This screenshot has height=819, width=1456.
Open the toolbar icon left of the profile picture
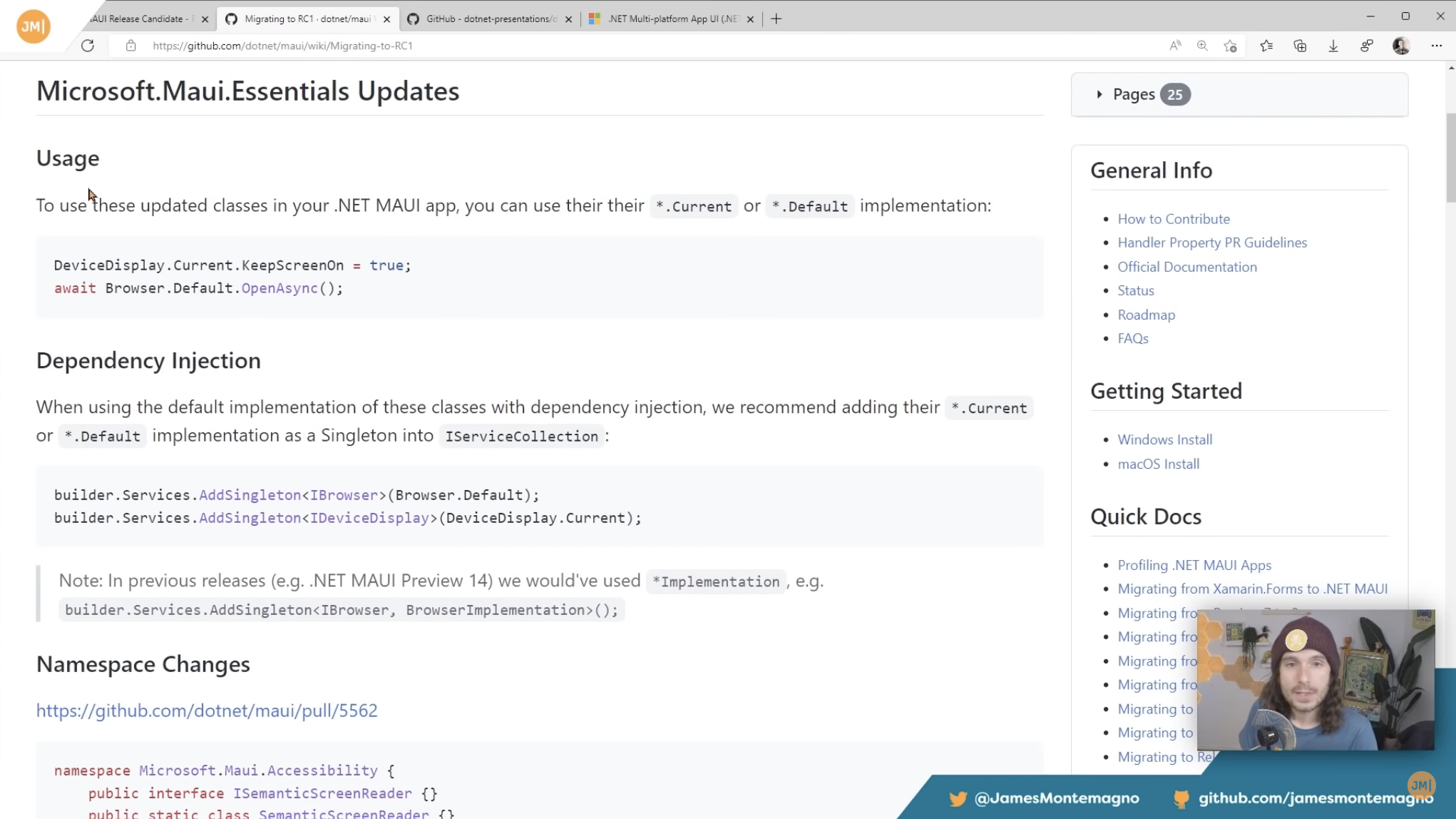pyautogui.click(x=1366, y=46)
